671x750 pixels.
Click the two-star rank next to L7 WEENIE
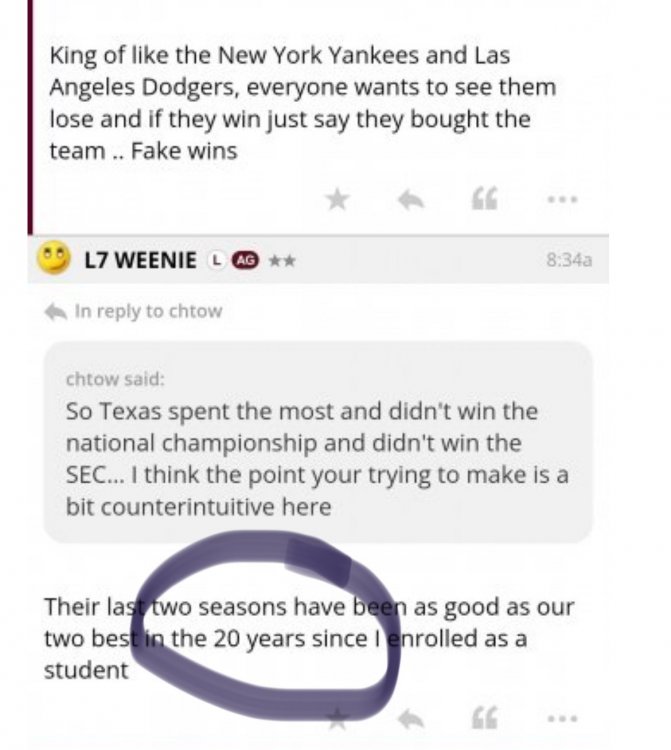coord(281,260)
